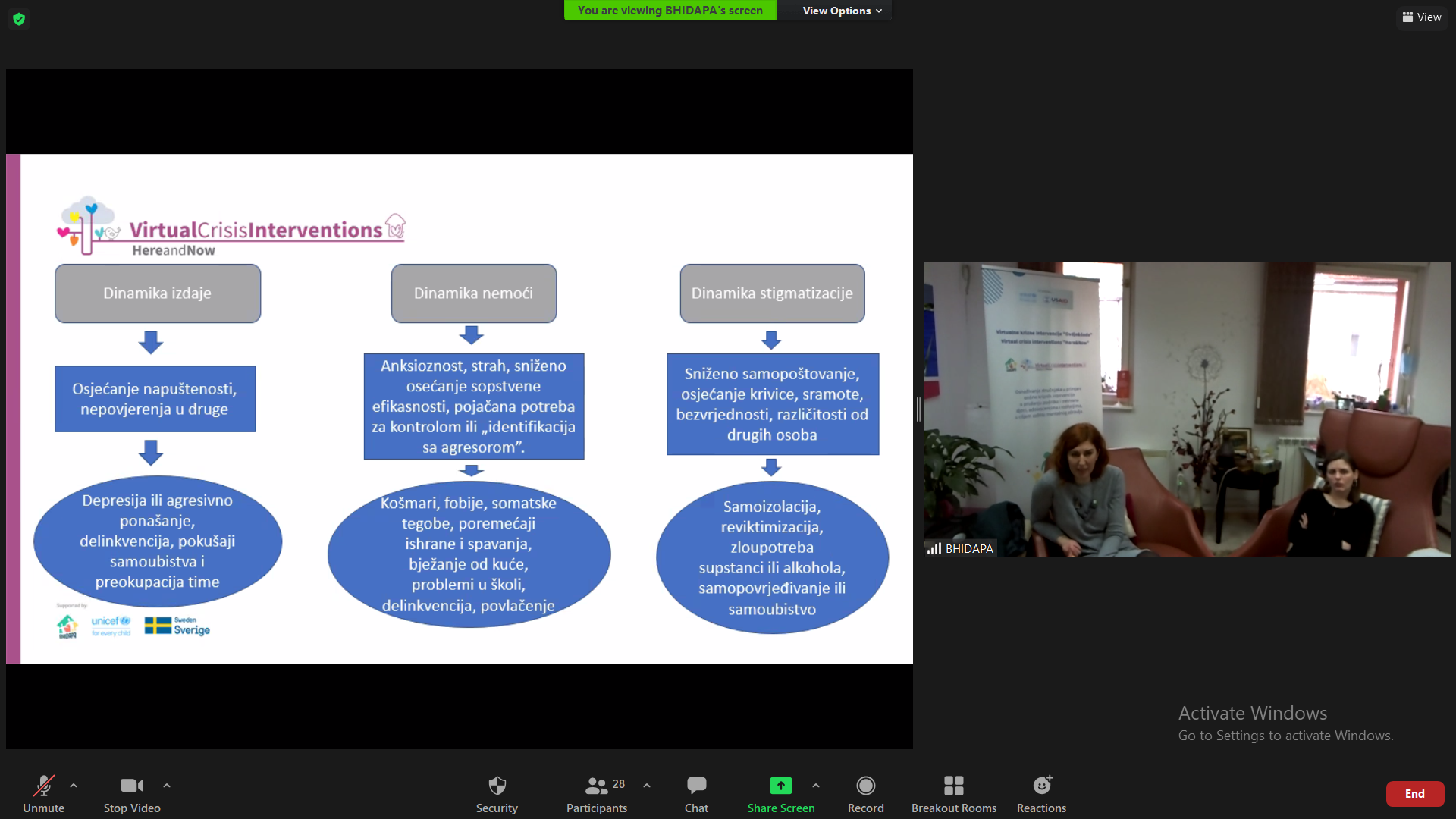Start recording with the Record button
The width and height of the screenshot is (1456, 819).
[x=865, y=786]
